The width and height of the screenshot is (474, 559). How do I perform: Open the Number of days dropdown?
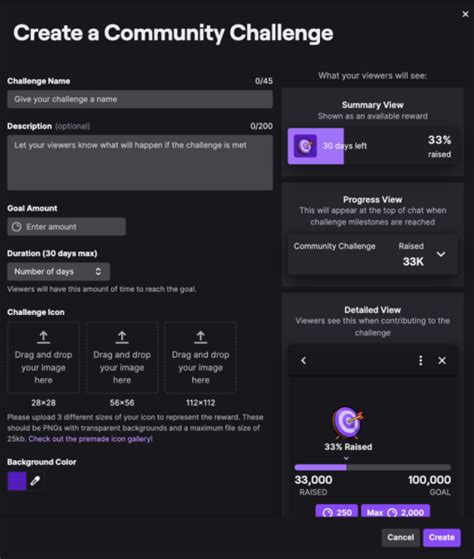coord(58,272)
